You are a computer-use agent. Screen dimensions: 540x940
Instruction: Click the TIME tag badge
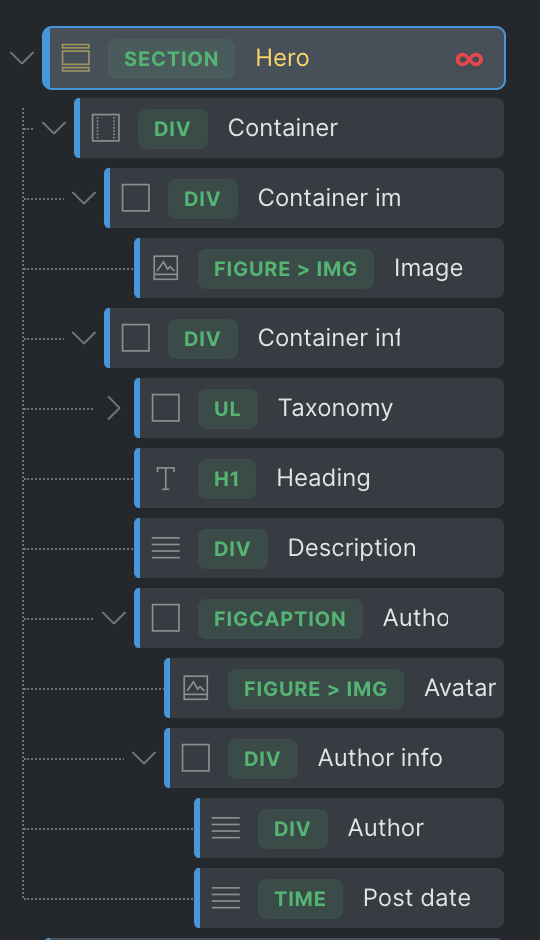point(300,899)
